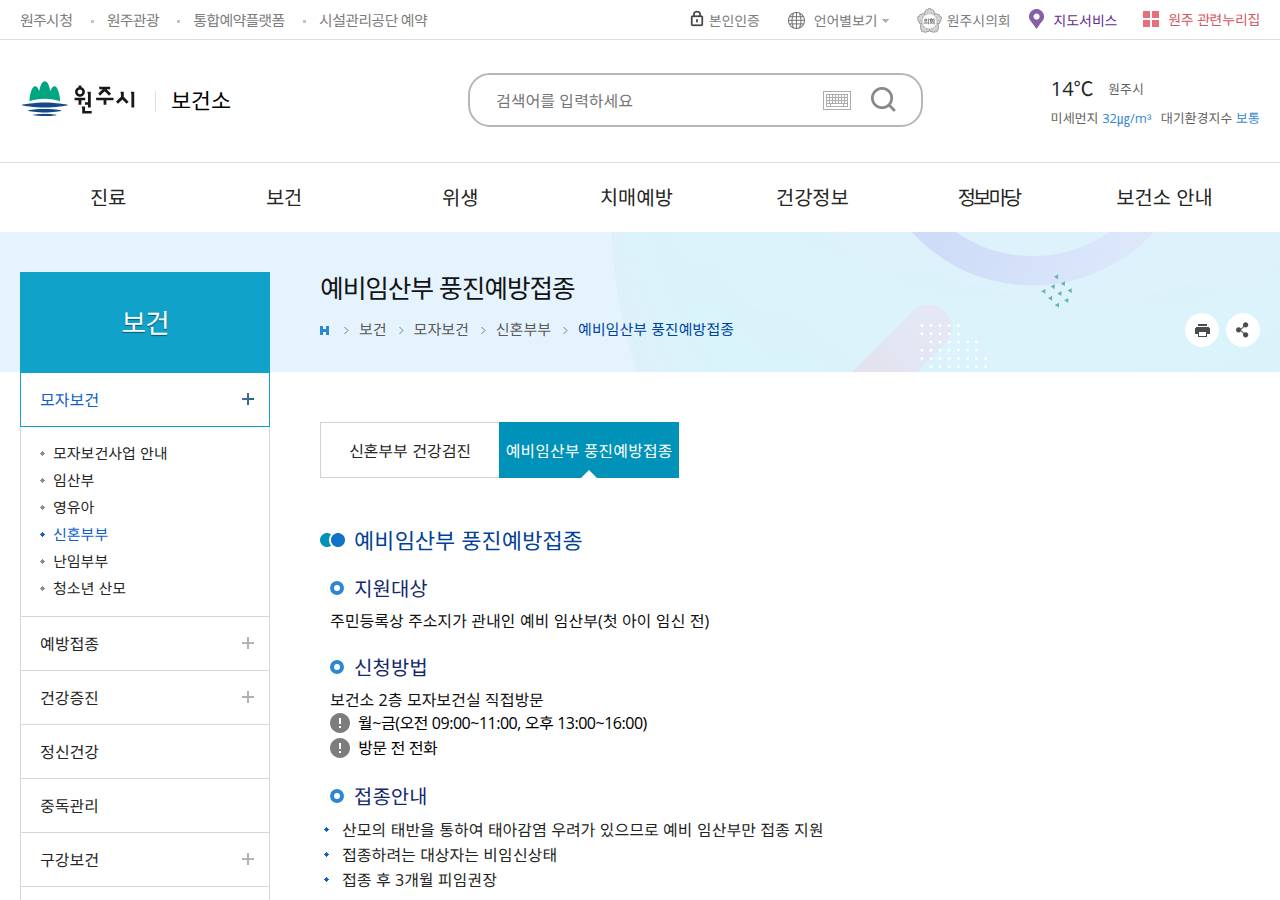Select 난임부부 in sidebar submenu
The width and height of the screenshot is (1280, 900).
point(80,561)
